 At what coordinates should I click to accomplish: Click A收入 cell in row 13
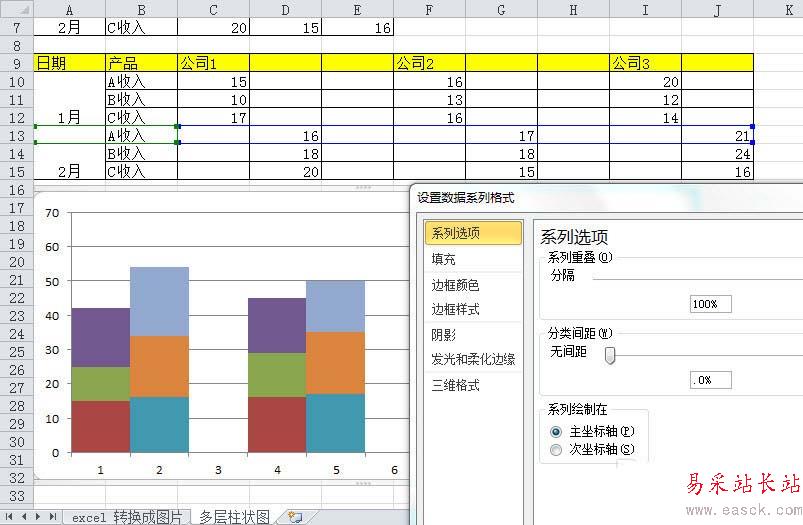(141, 135)
